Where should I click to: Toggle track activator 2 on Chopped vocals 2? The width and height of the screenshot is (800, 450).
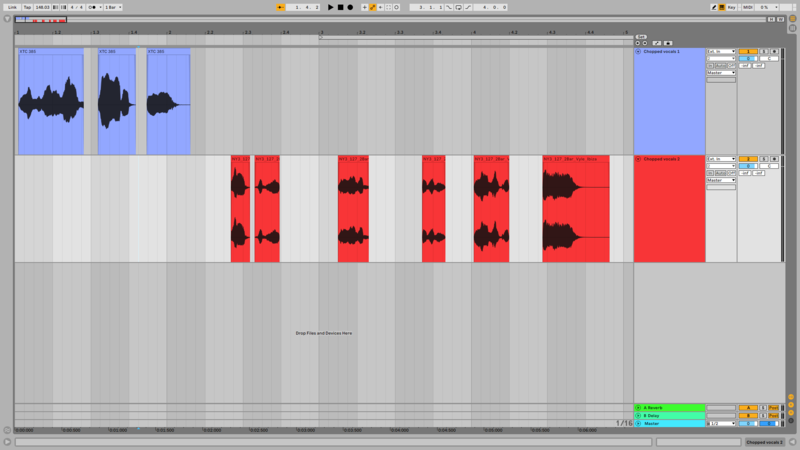(x=748, y=159)
